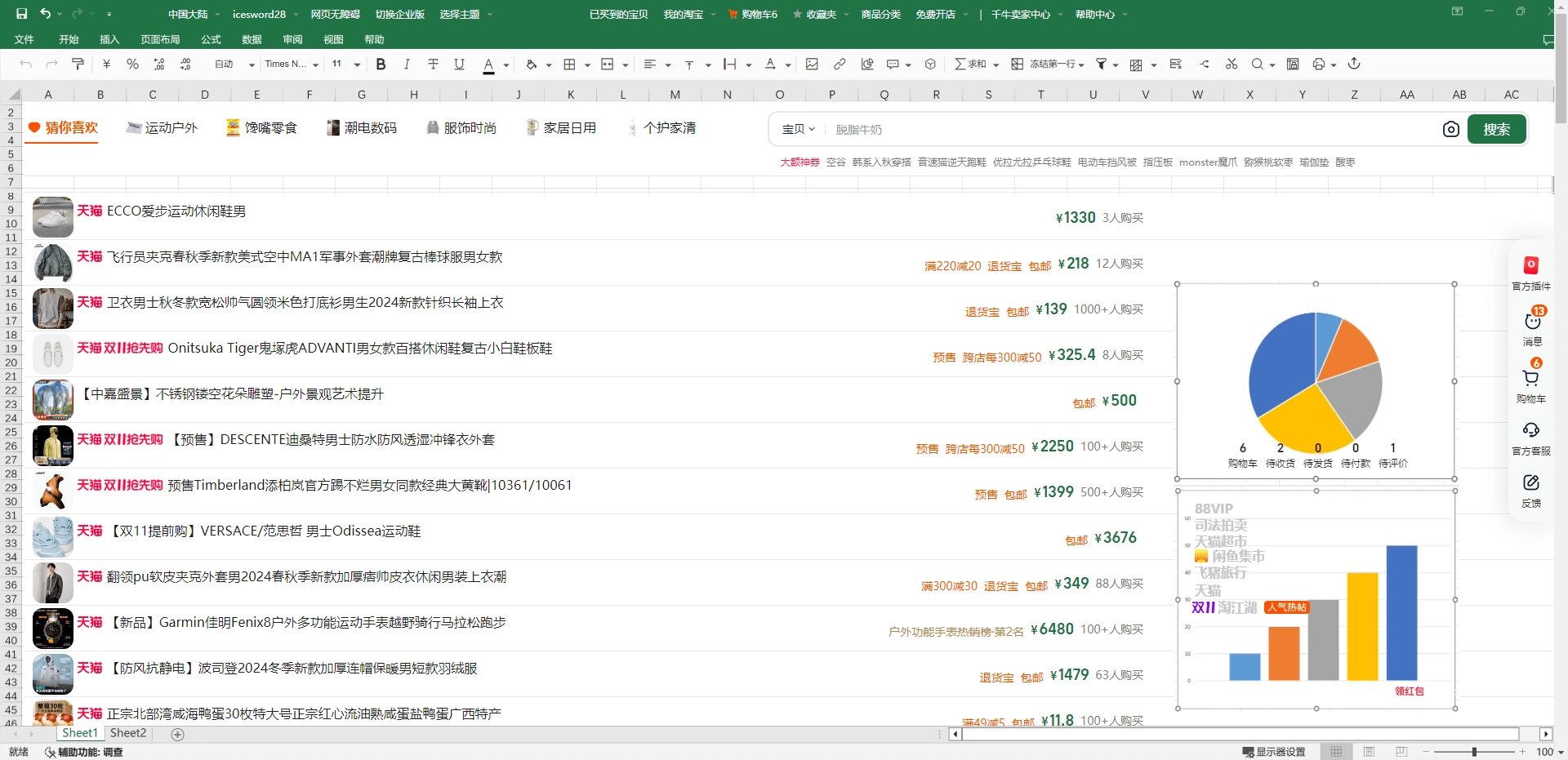Insert hyperlink icon in toolbar
Image resolution: width=1568 pixels, height=760 pixels.
[840, 64]
